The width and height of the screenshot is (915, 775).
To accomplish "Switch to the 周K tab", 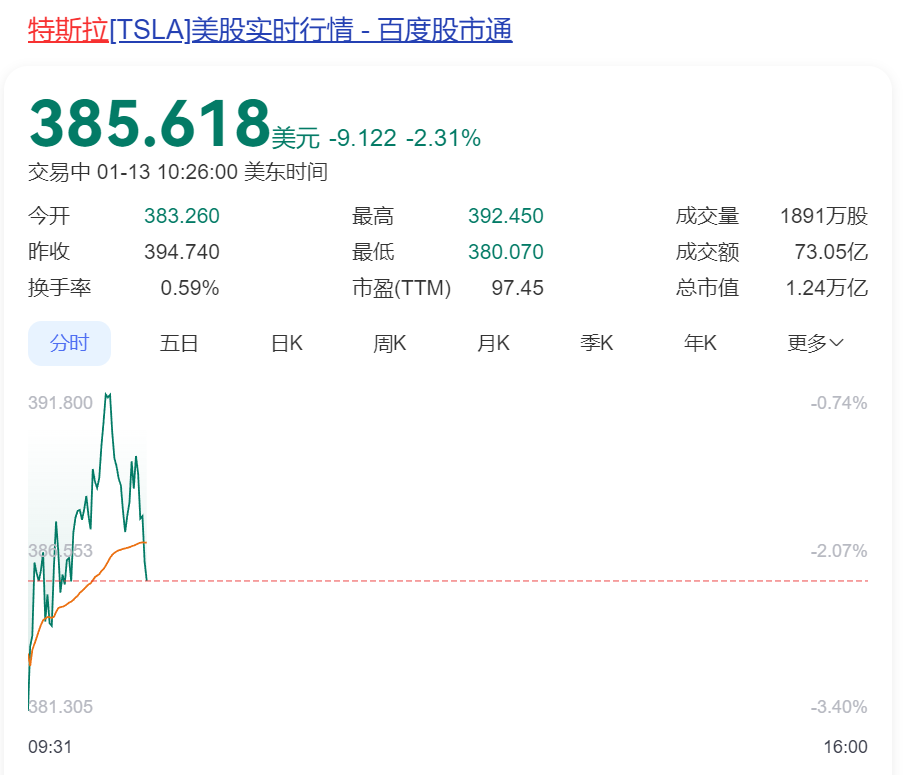I will (x=390, y=344).
